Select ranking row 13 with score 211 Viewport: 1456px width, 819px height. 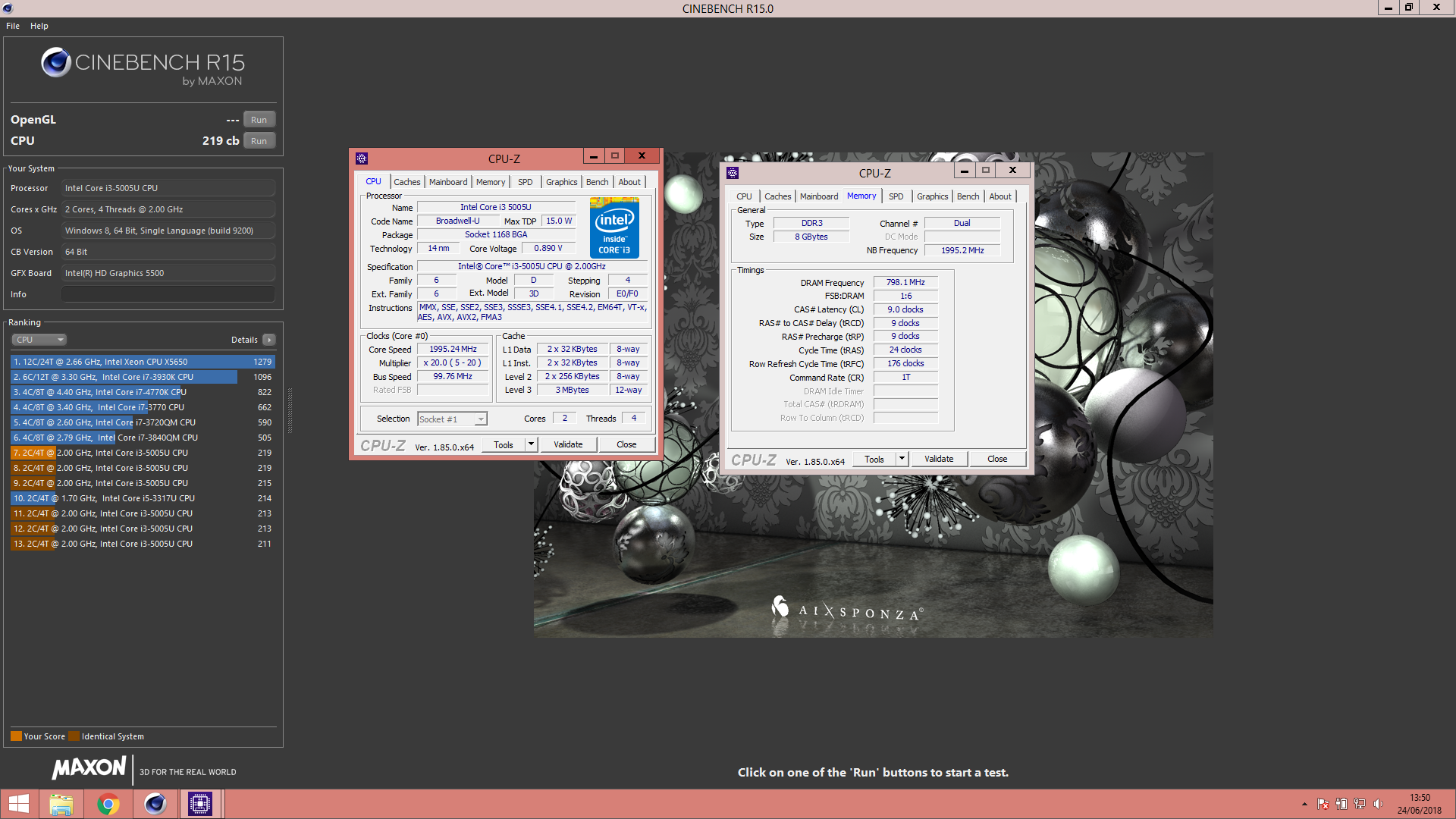143,544
